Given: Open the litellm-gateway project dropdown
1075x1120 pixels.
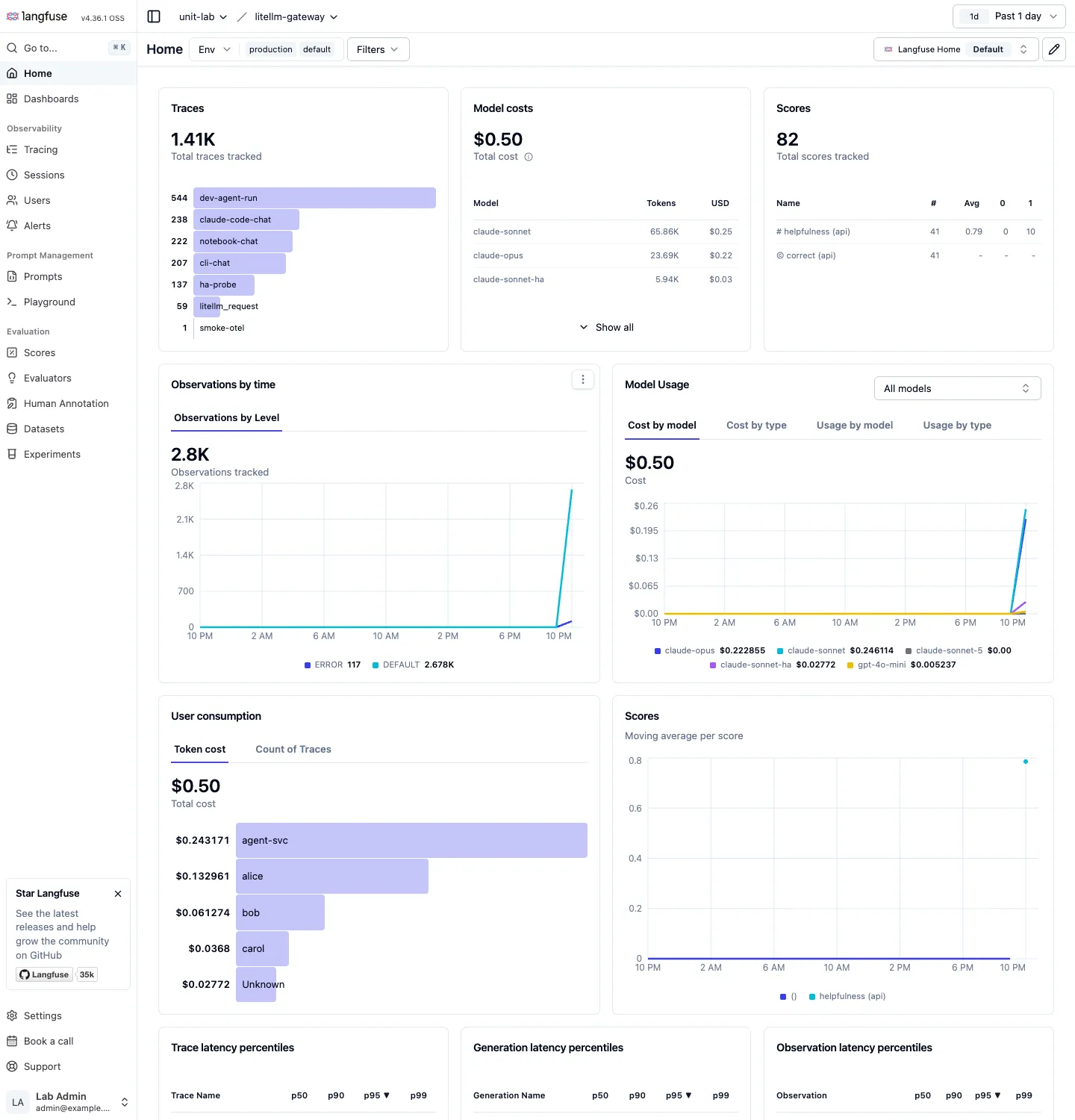Looking at the screenshot, I should (296, 16).
